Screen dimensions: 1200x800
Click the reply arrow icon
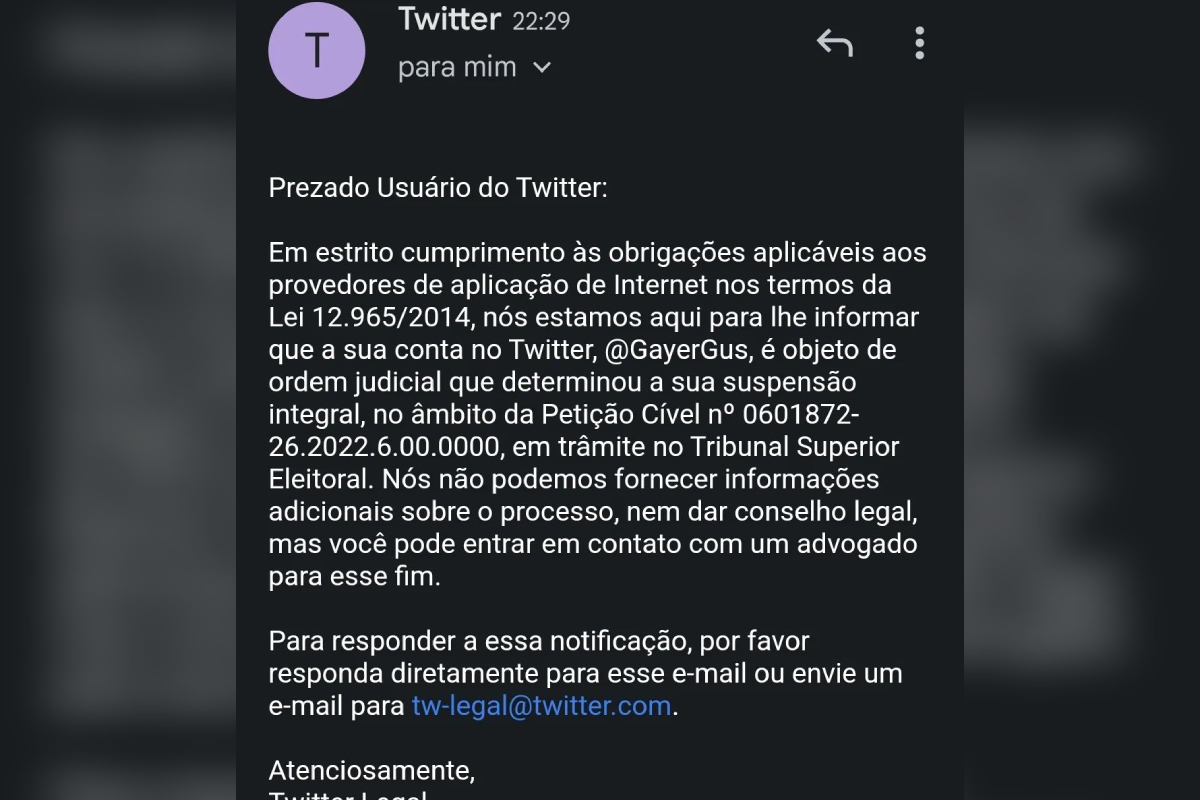(834, 43)
